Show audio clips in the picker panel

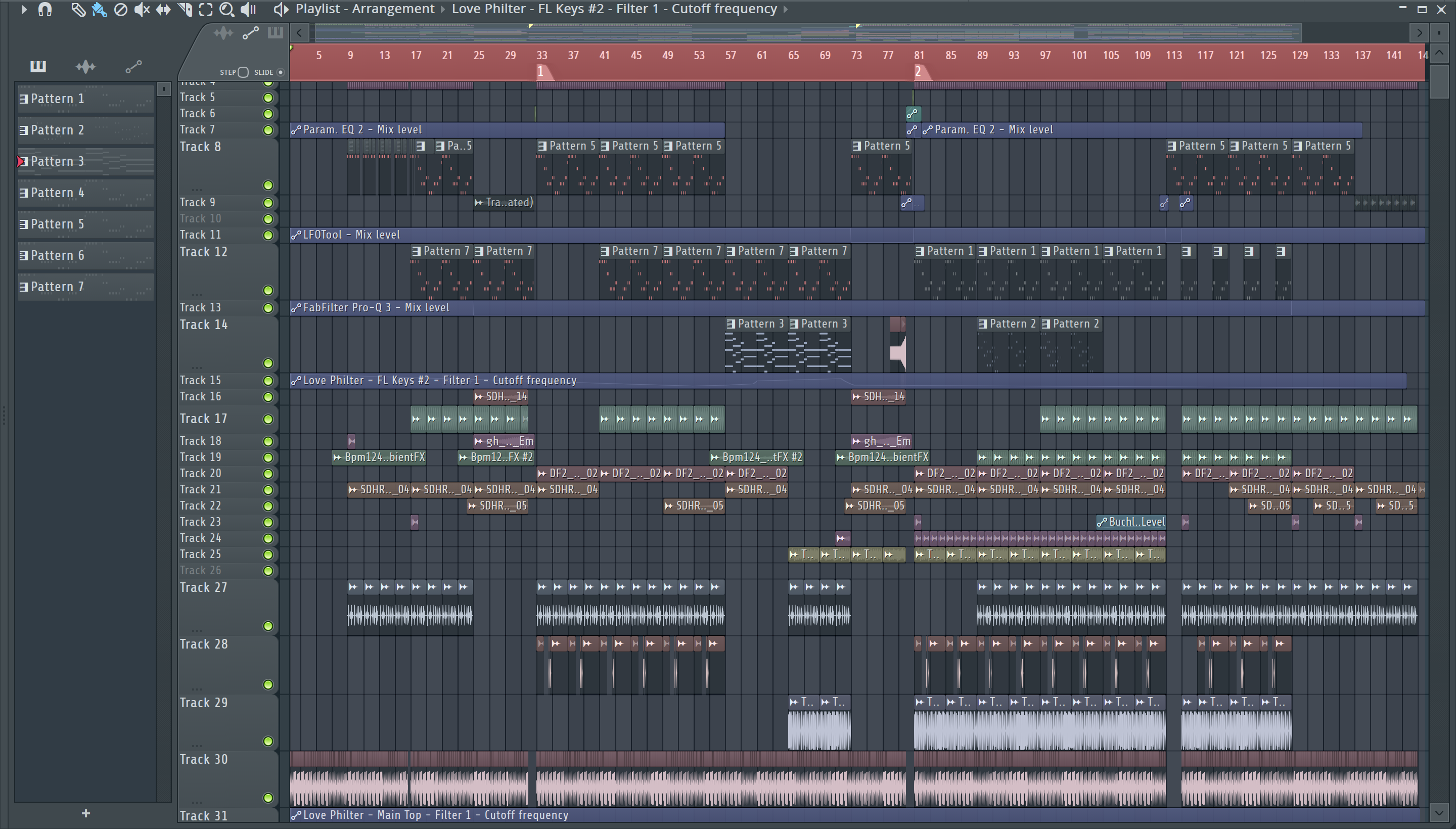(x=85, y=67)
